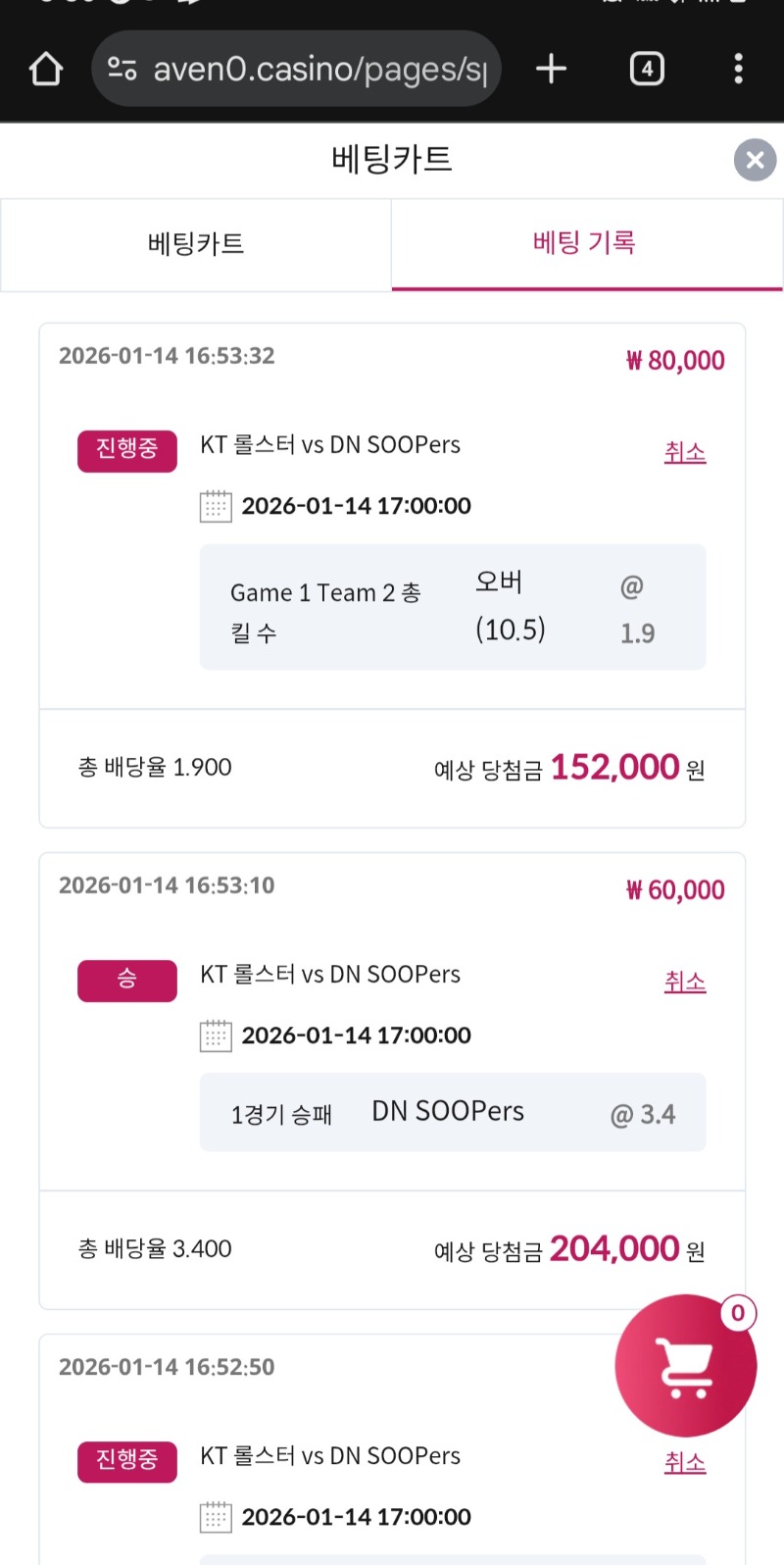This screenshot has width=784, height=1565.
Task: Click calendar icon in the ₩60,000 bet
Action: click(x=216, y=1035)
